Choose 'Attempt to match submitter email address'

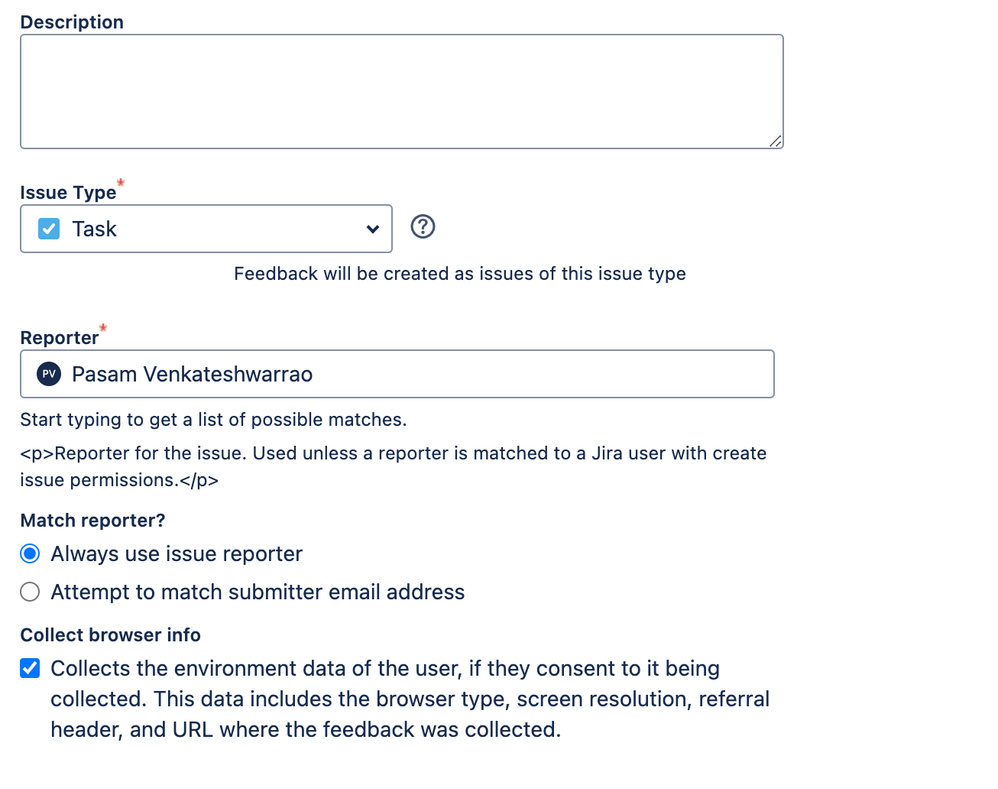pos(29,591)
